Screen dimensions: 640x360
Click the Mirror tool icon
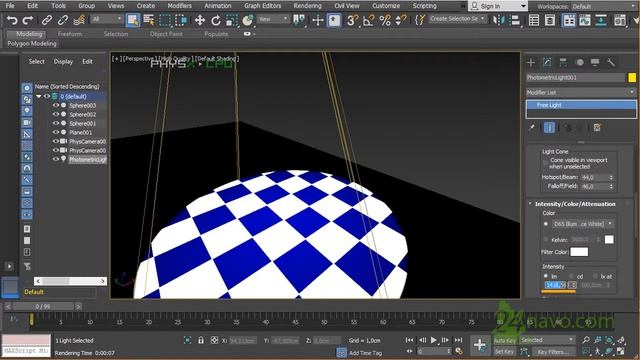498,20
